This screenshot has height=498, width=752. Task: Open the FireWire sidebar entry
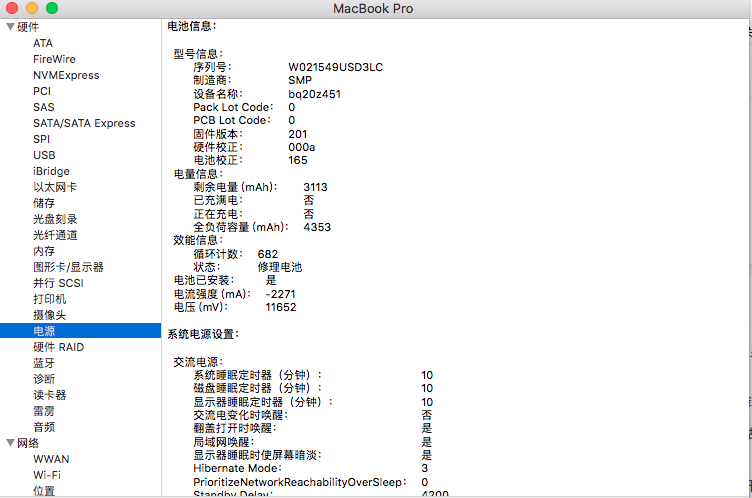(x=54, y=59)
